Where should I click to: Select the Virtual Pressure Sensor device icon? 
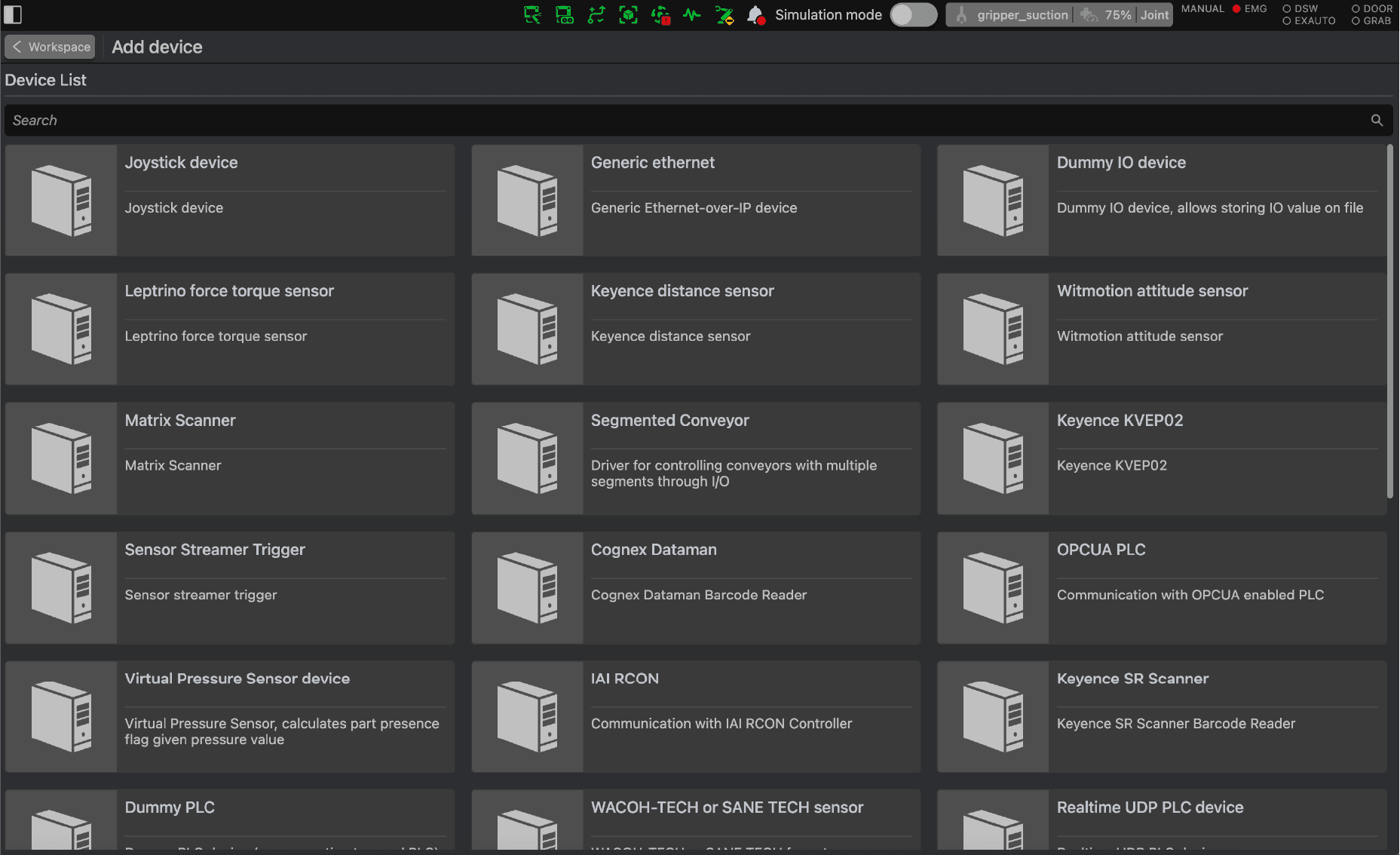click(x=61, y=717)
